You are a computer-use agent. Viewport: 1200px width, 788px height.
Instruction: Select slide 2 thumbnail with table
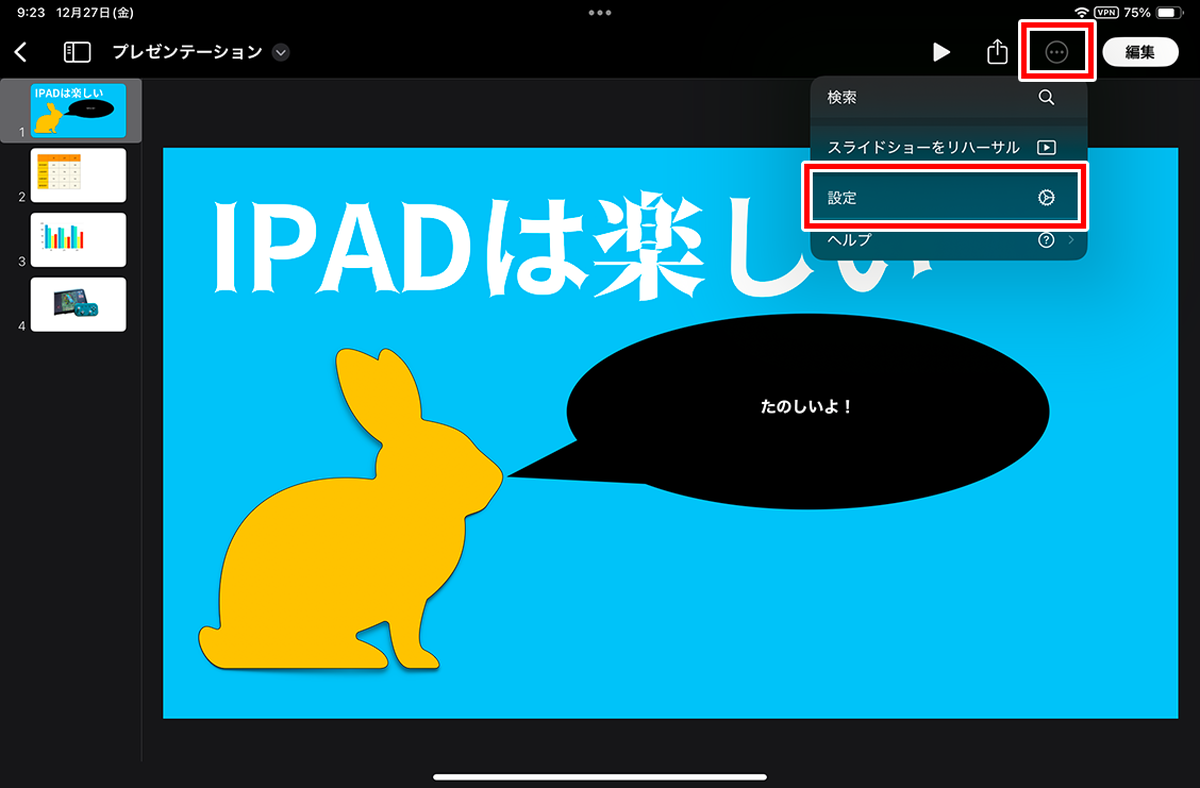point(78,175)
